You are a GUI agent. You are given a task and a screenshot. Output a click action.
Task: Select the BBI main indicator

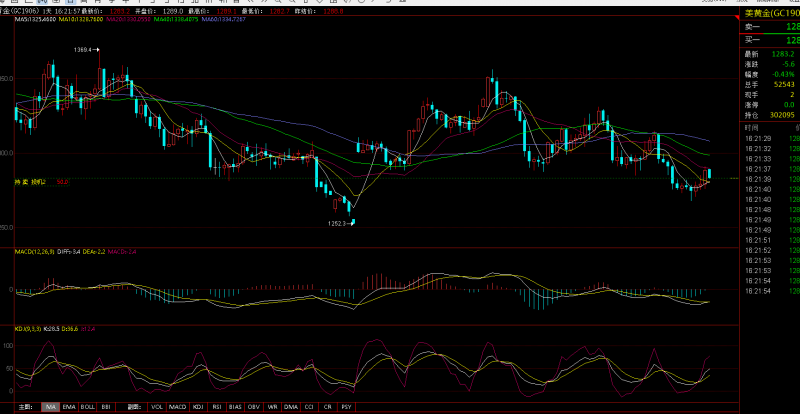coord(106,407)
